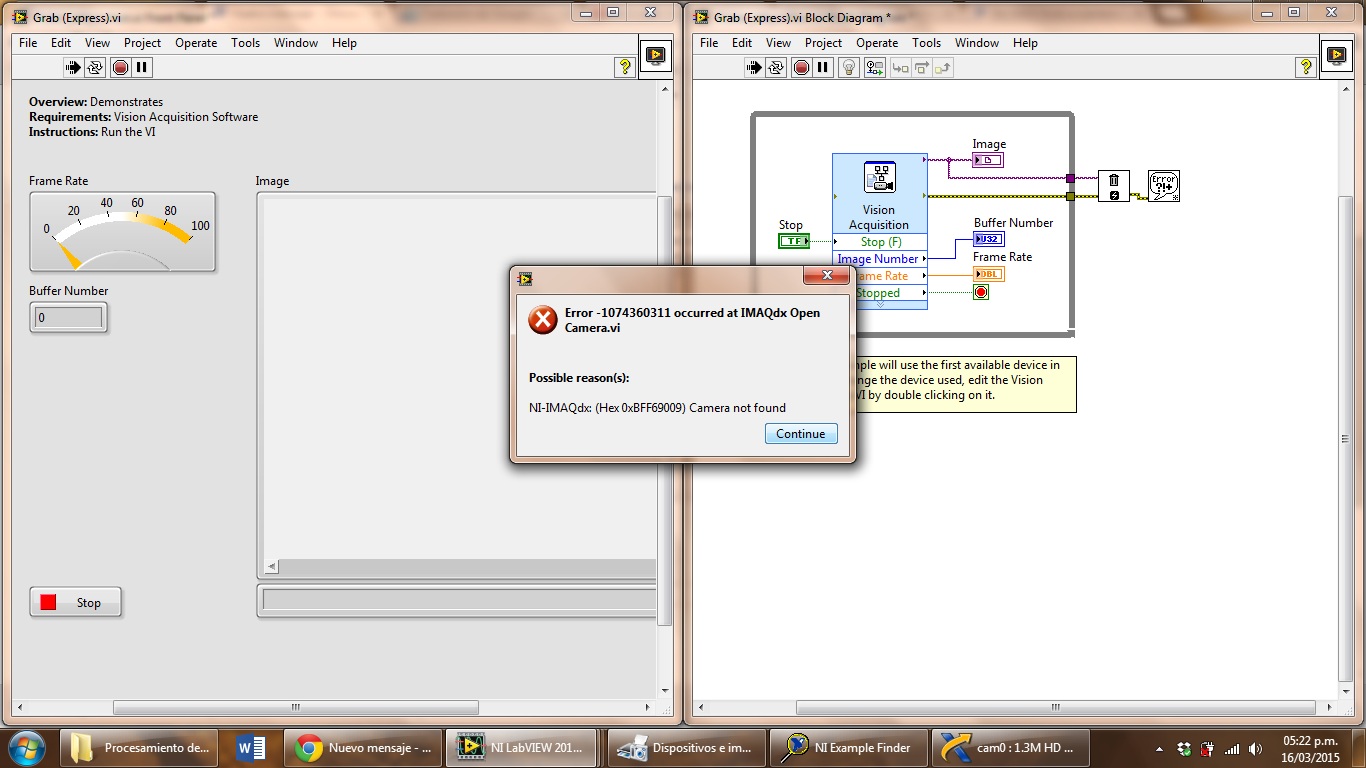1366x768 pixels.
Task: Open Context Help in the Front Panel window
Action: point(625,67)
